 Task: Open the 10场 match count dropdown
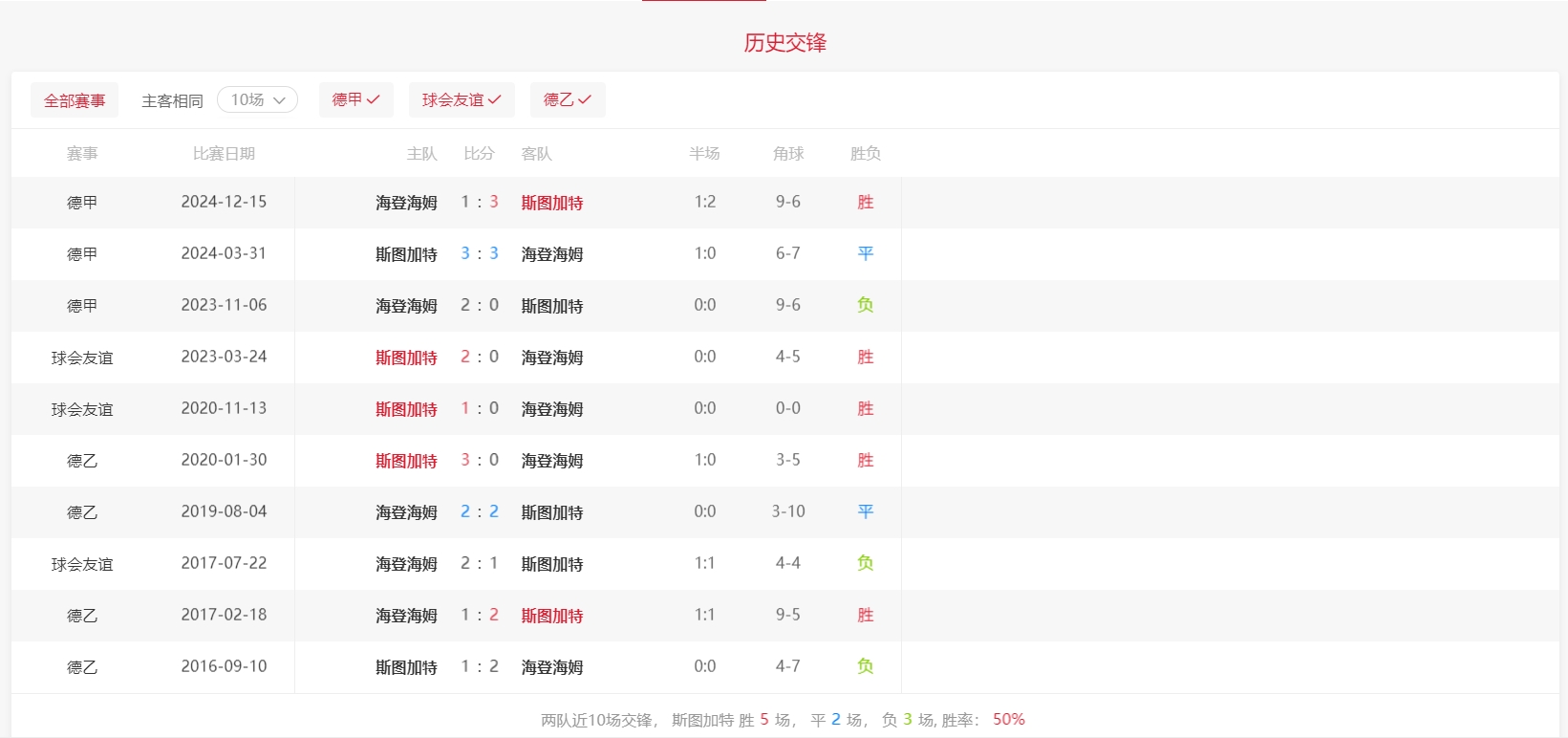pos(257,100)
